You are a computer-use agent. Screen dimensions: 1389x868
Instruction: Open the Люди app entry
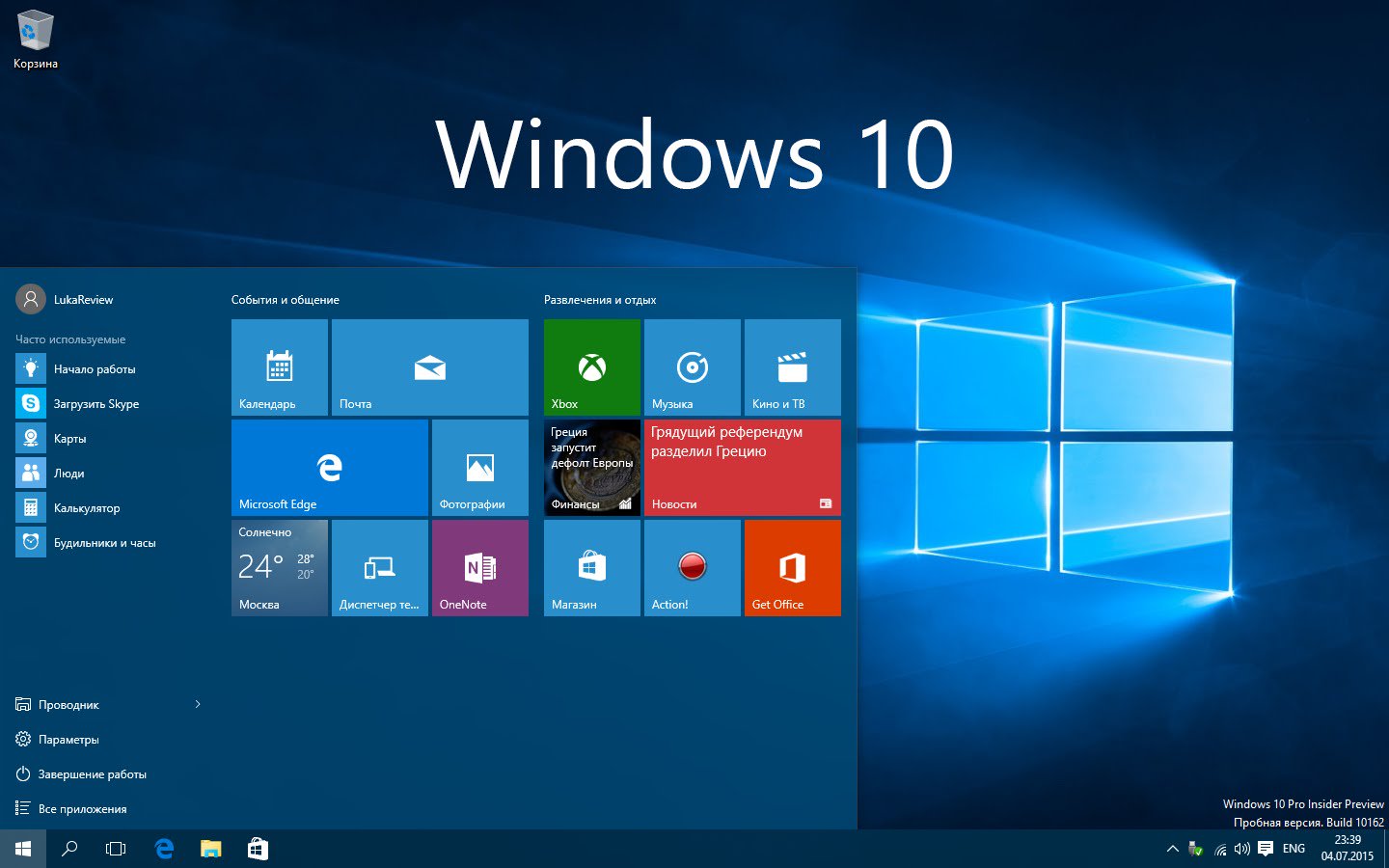(106, 473)
